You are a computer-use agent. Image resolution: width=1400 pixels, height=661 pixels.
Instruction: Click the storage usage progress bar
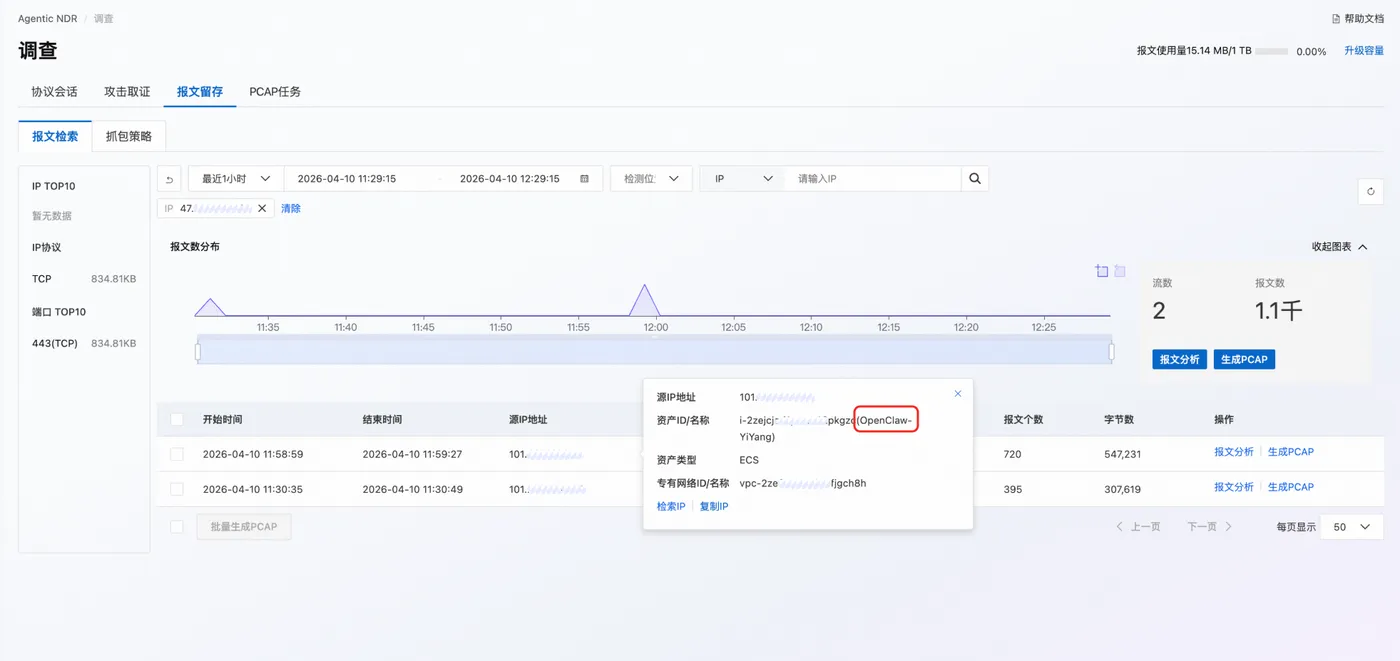(x=1271, y=51)
